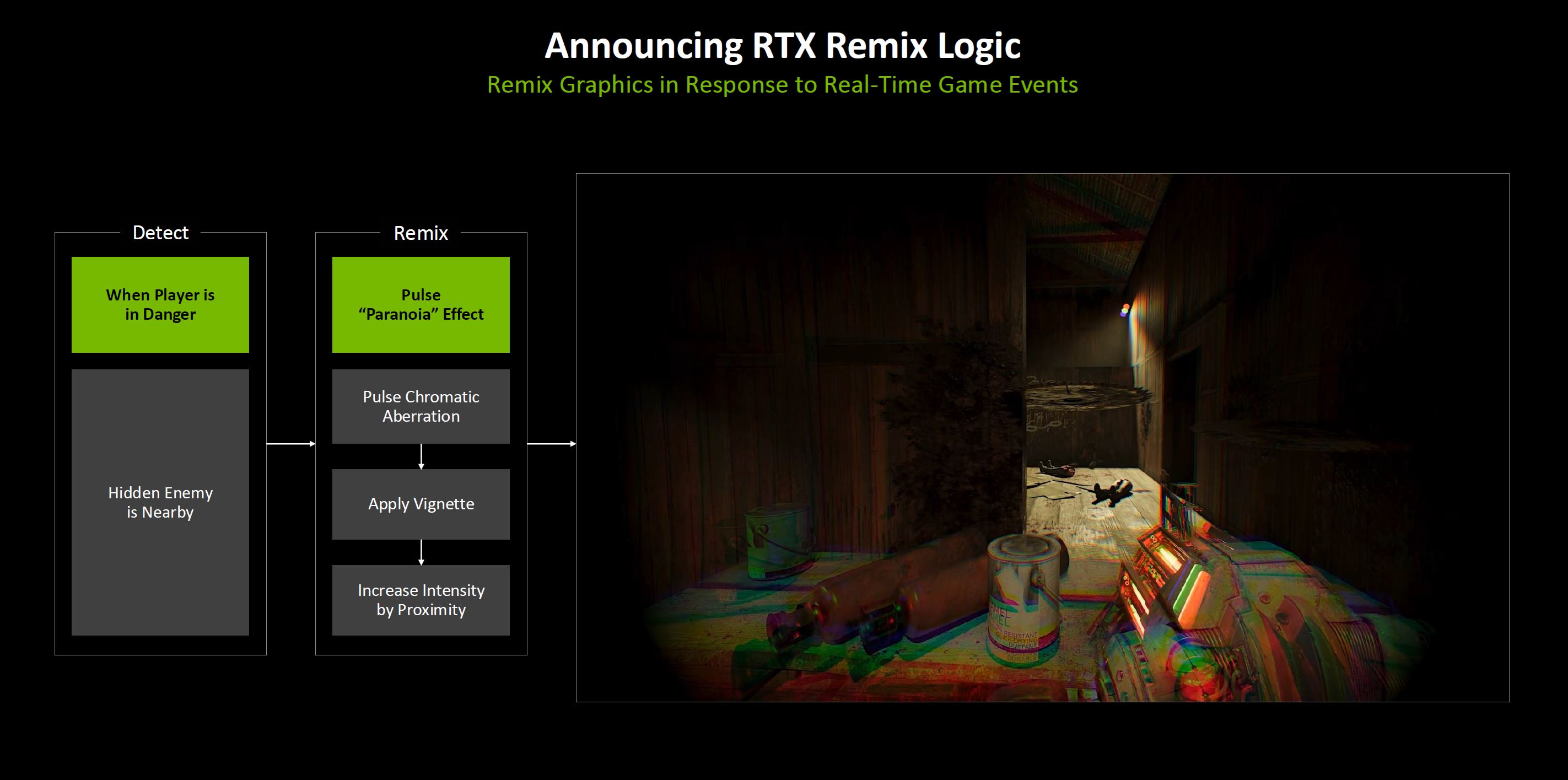1568x780 pixels.
Task: Select the 'Pulse Chromatic Aberration' step
Action: 421,406
